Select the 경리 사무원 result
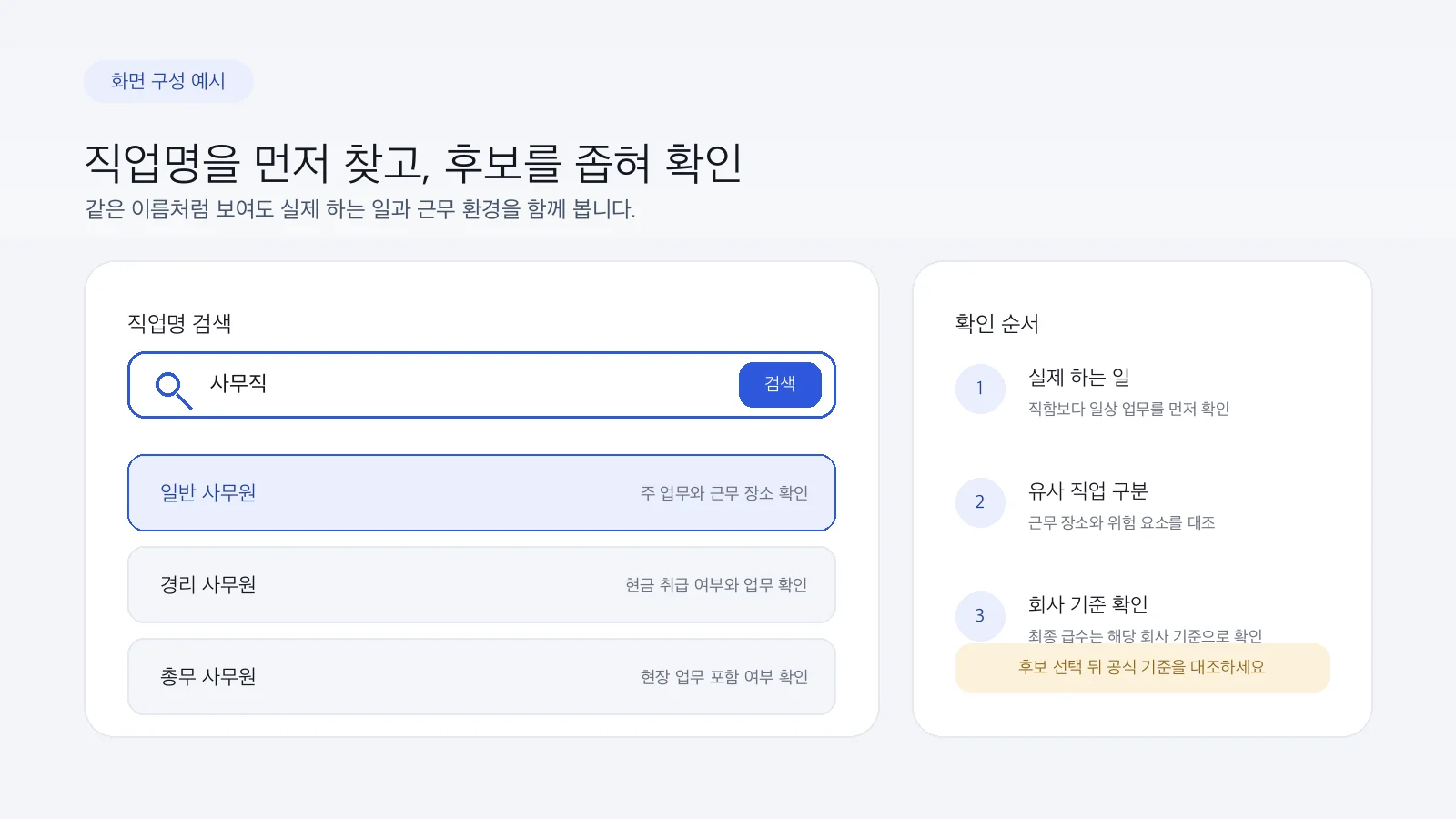This screenshot has height=819, width=1456. [x=481, y=584]
